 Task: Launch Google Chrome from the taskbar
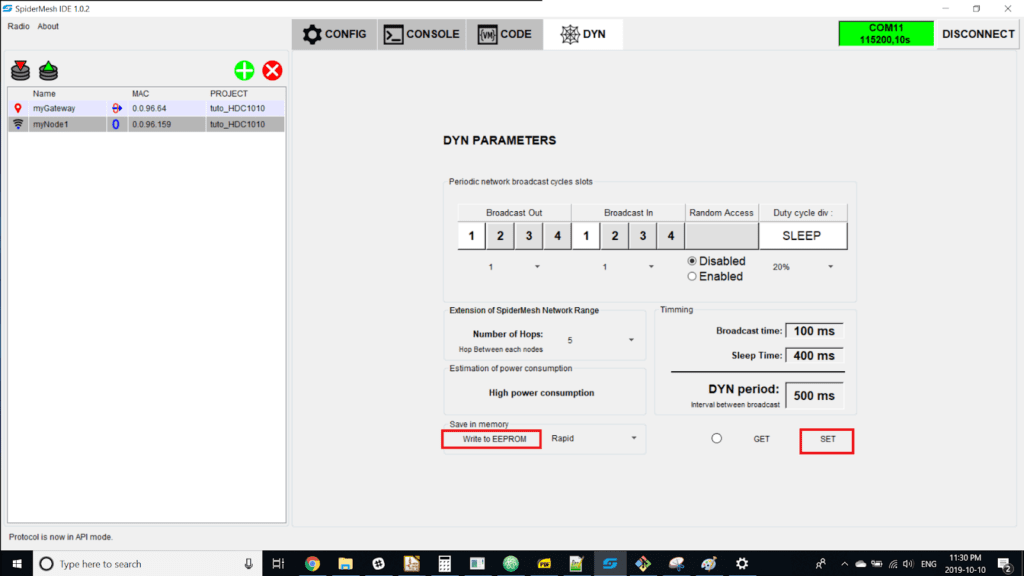312,564
